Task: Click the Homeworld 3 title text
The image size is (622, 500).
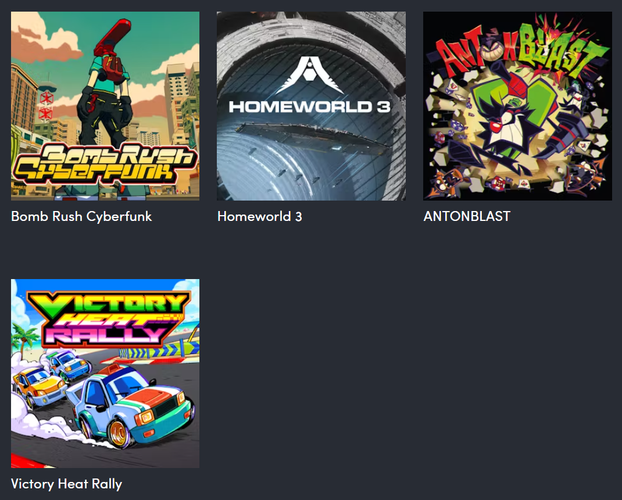Action: 260,216
